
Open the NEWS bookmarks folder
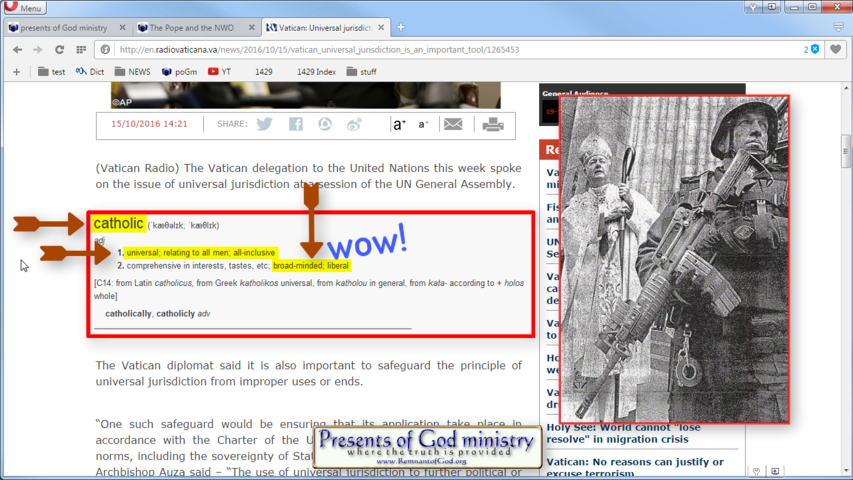[x=131, y=72]
